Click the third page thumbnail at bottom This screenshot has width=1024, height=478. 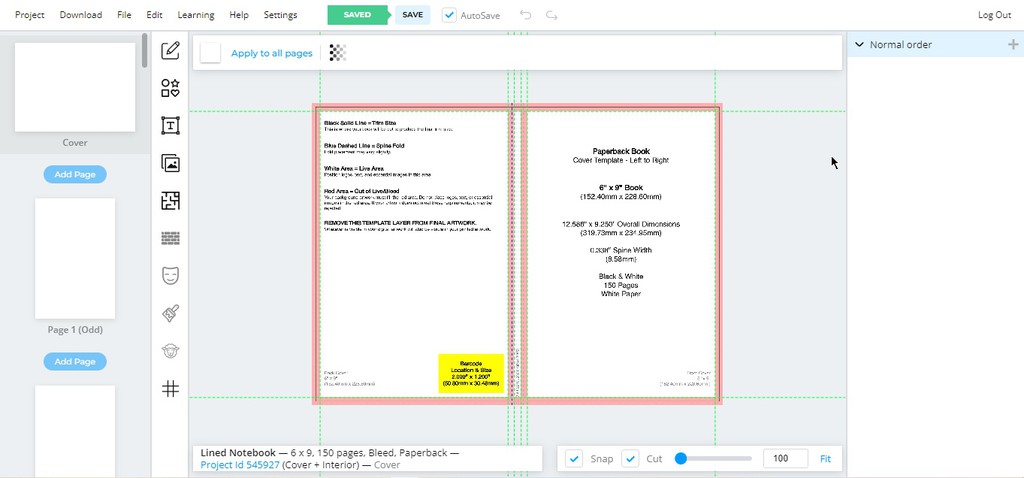(x=75, y=431)
